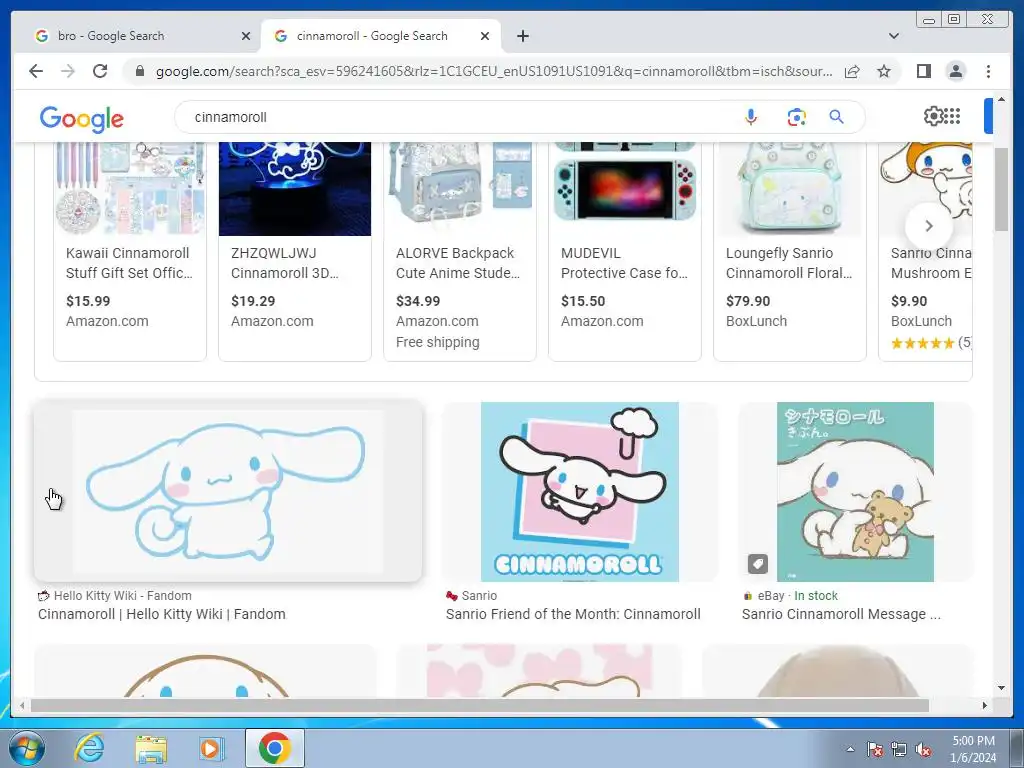Image resolution: width=1024 pixels, height=768 pixels.
Task: Open File Explorer from taskbar
Action: point(151,748)
